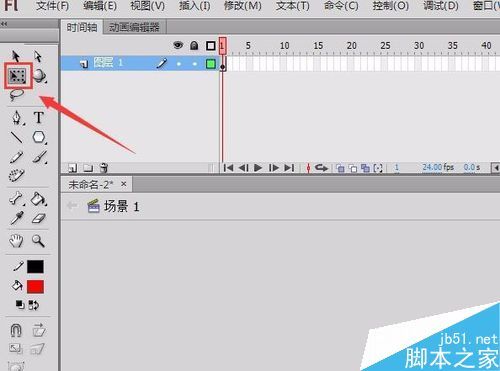
Task: Go to the last frame
Action: coord(289,168)
